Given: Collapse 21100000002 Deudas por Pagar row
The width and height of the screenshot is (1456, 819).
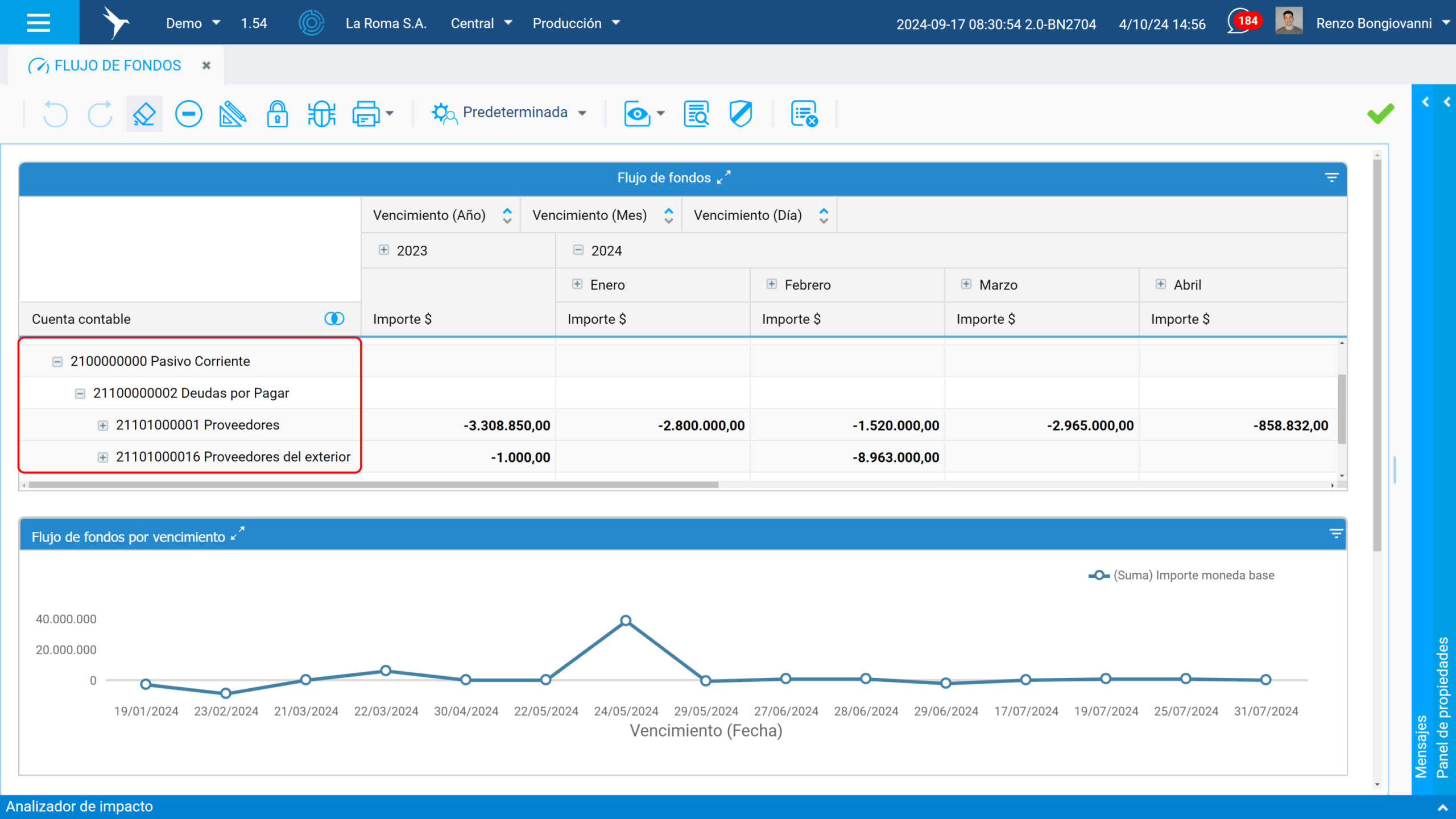Looking at the screenshot, I should 80,394.
